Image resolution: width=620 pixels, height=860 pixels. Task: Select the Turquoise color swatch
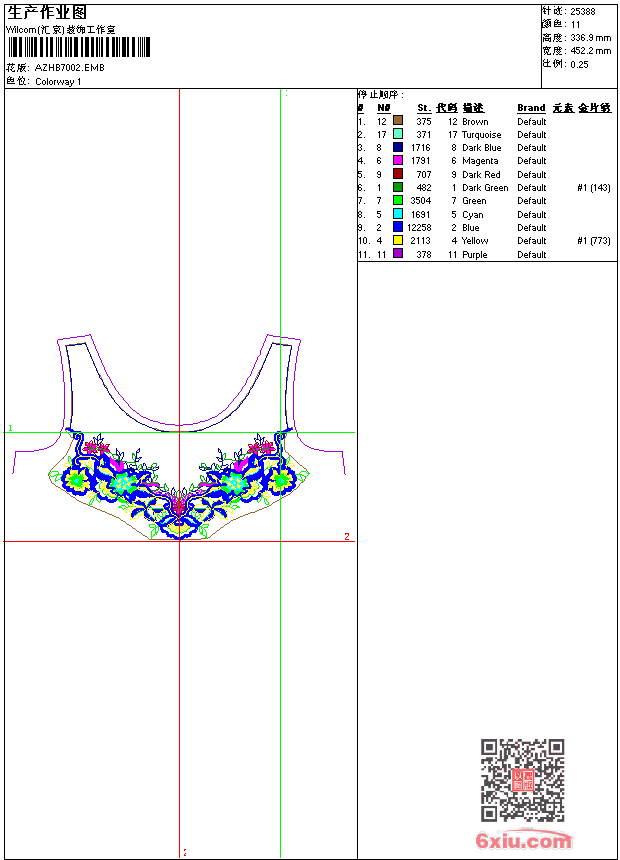[398, 134]
